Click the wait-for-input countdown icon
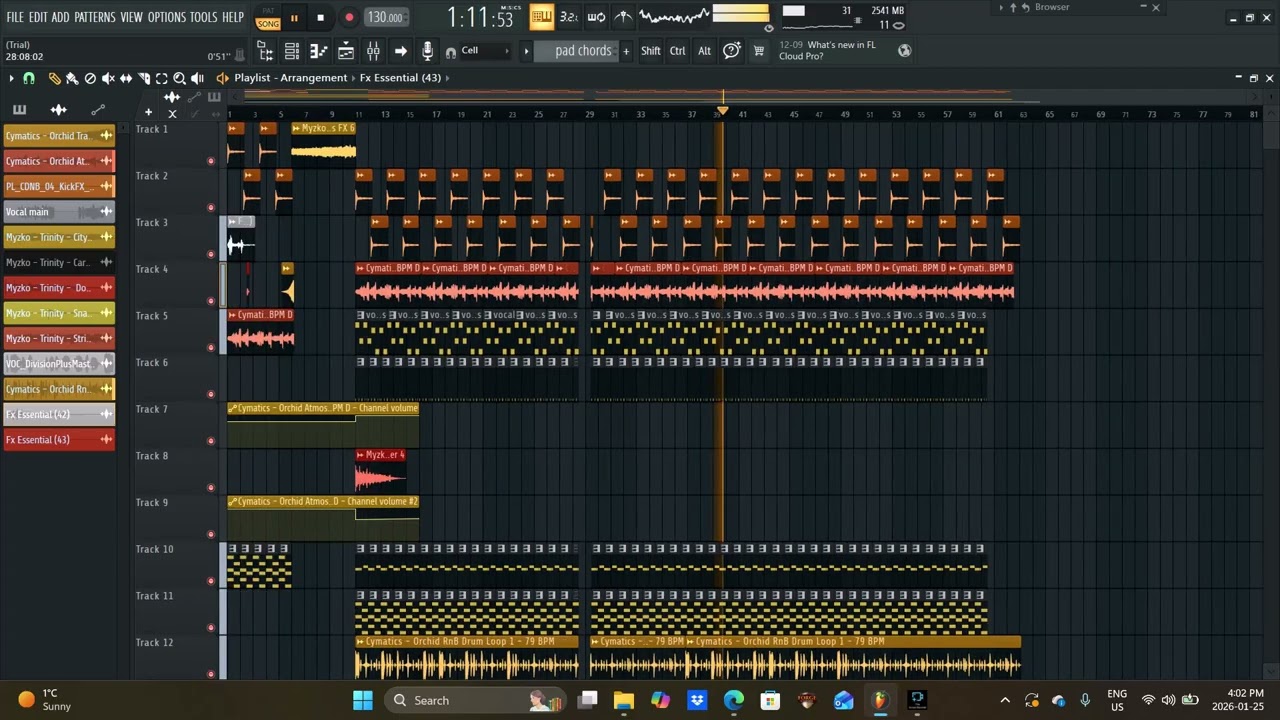 click(x=568, y=17)
